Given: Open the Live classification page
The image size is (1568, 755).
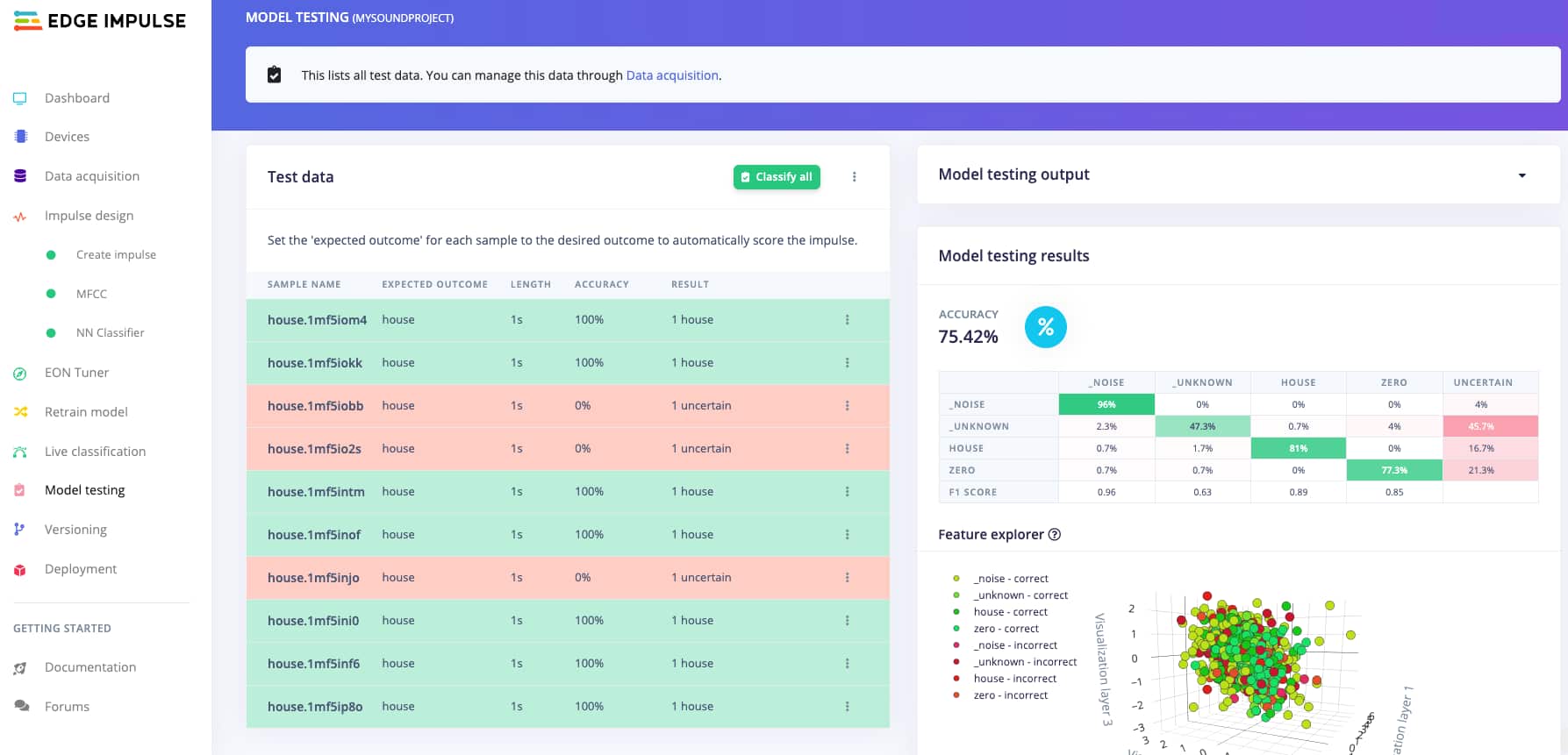Looking at the screenshot, I should [x=95, y=452].
